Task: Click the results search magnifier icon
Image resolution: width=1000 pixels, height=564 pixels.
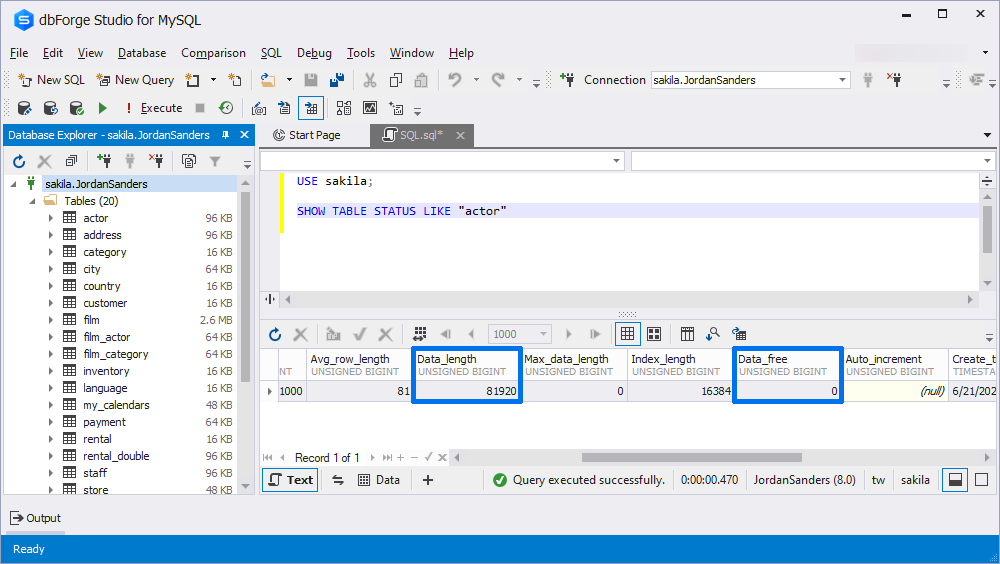Action: coord(712,334)
